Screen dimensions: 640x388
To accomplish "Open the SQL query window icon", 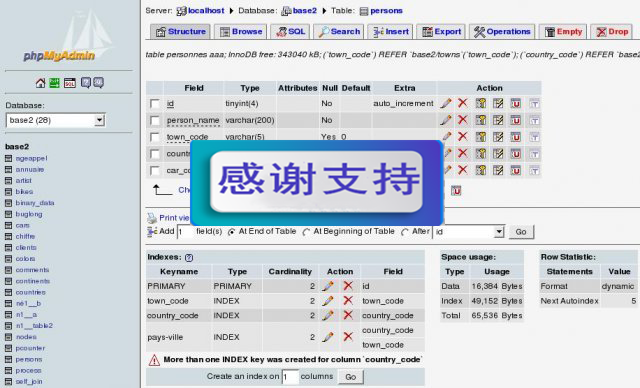I will (x=70, y=83).
